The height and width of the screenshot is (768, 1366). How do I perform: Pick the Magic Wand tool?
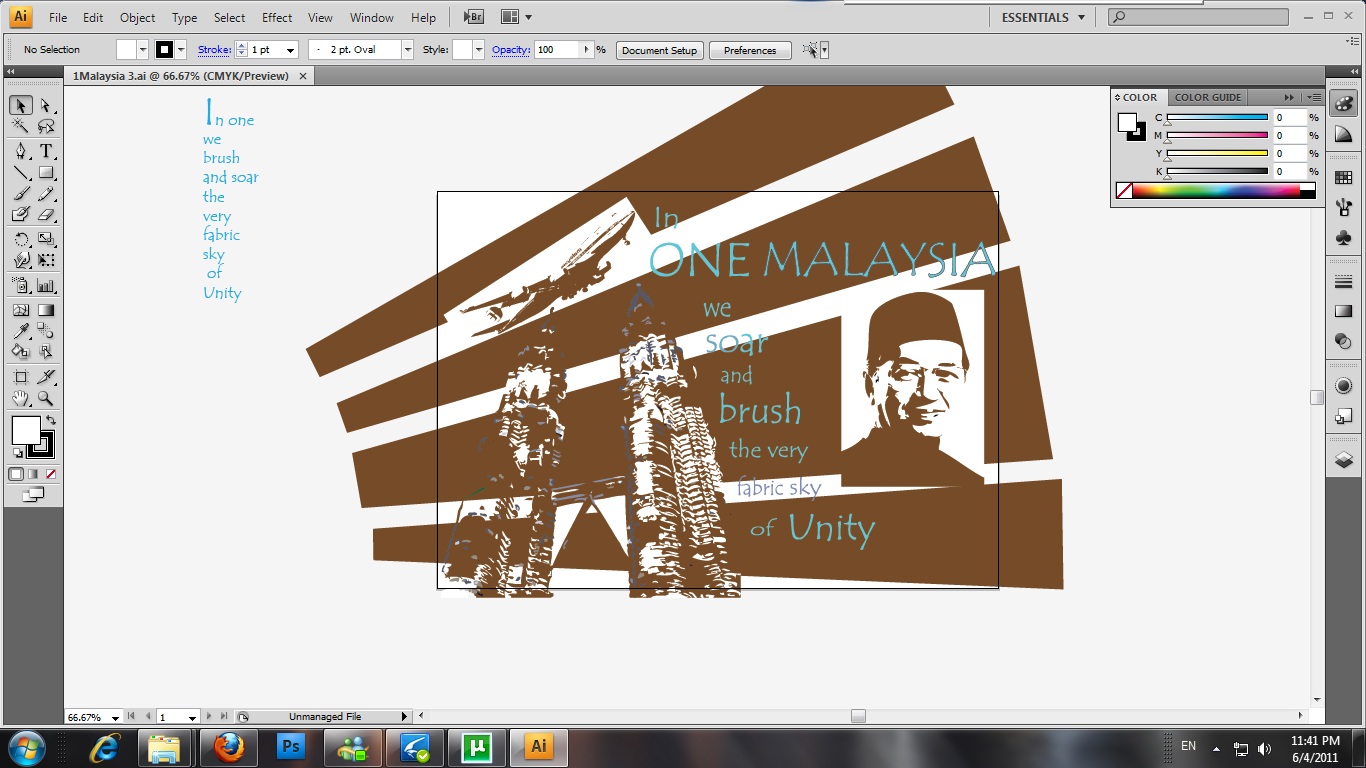click(x=21, y=127)
